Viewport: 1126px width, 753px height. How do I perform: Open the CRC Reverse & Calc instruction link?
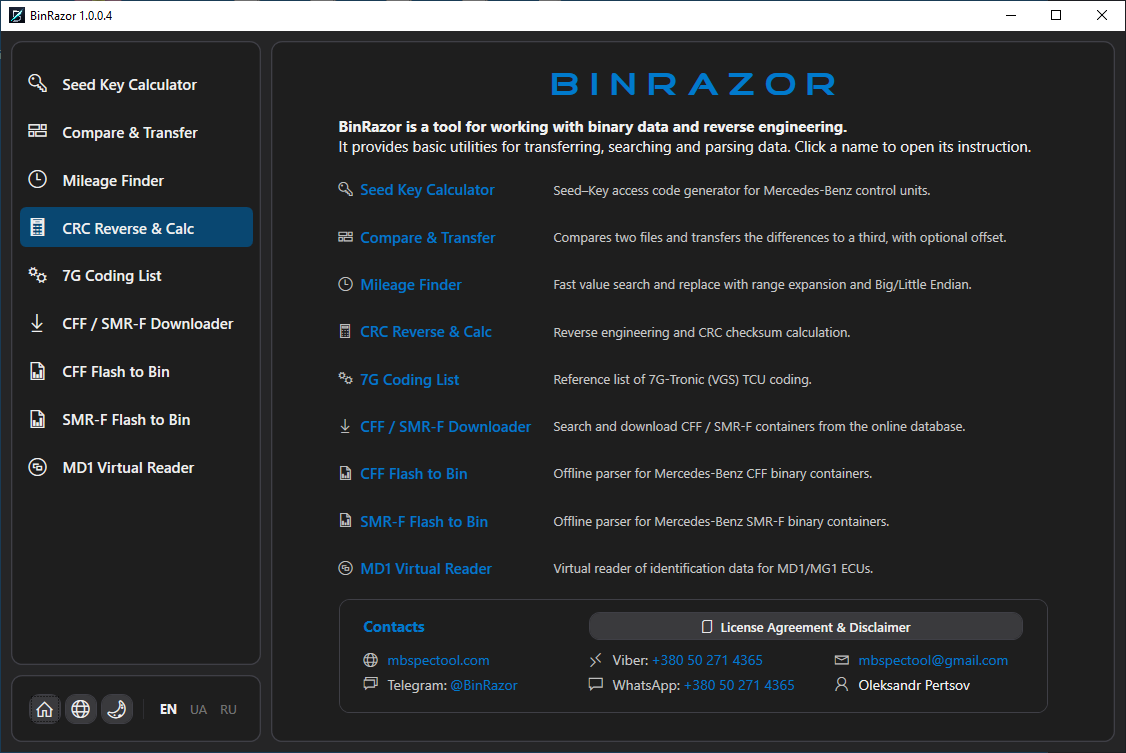point(426,332)
